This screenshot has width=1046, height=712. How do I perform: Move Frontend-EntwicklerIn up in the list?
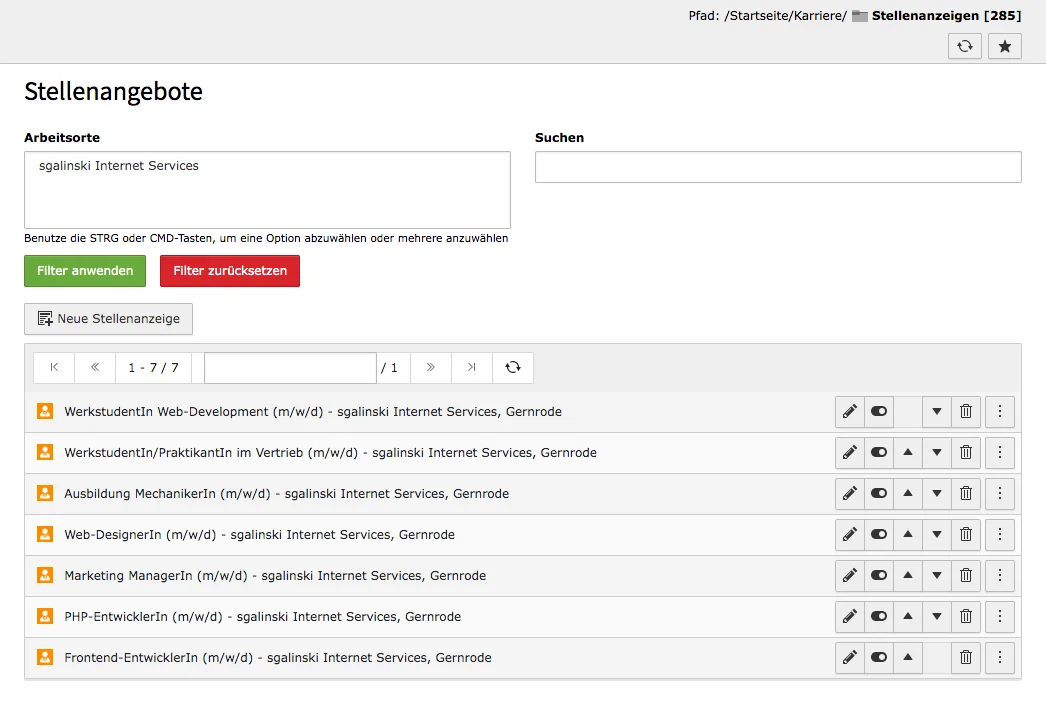click(x=907, y=657)
